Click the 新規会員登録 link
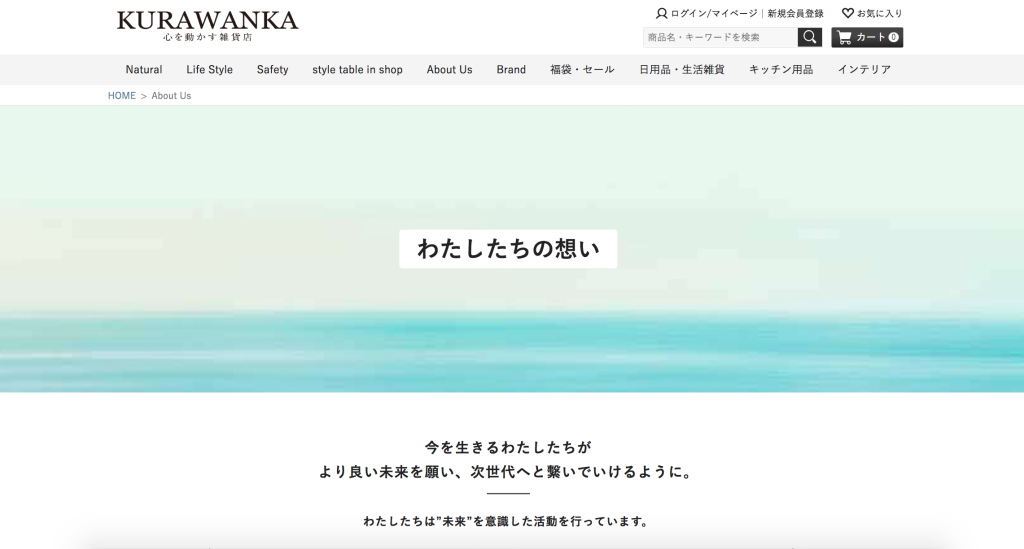The height and width of the screenshot is (549, 1024). [795, 13]
